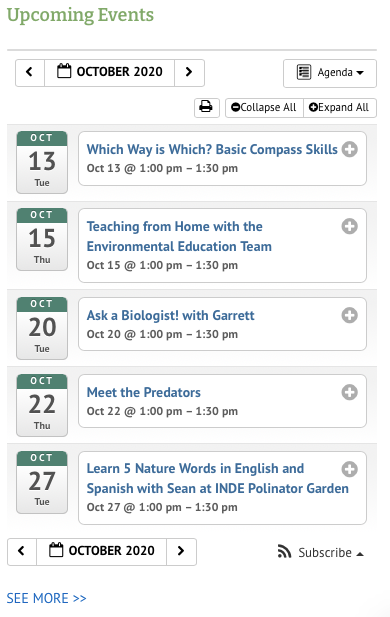Go to next month using top right arrow

[x=189, y=72]
